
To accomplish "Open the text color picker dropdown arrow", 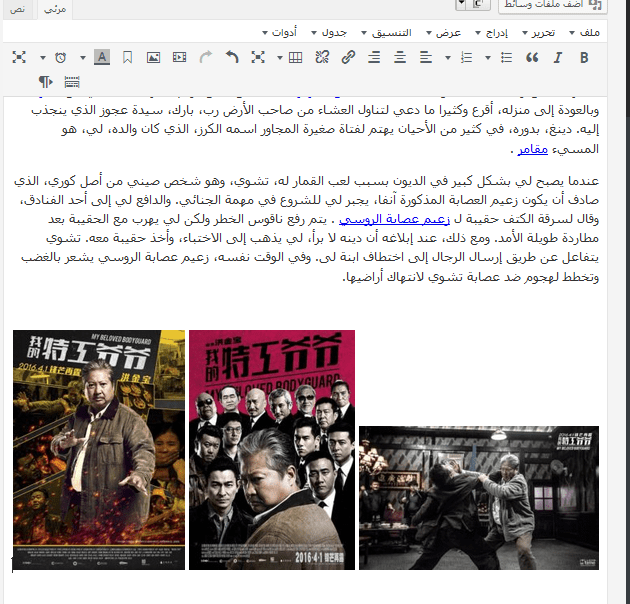I will (83, 58).
